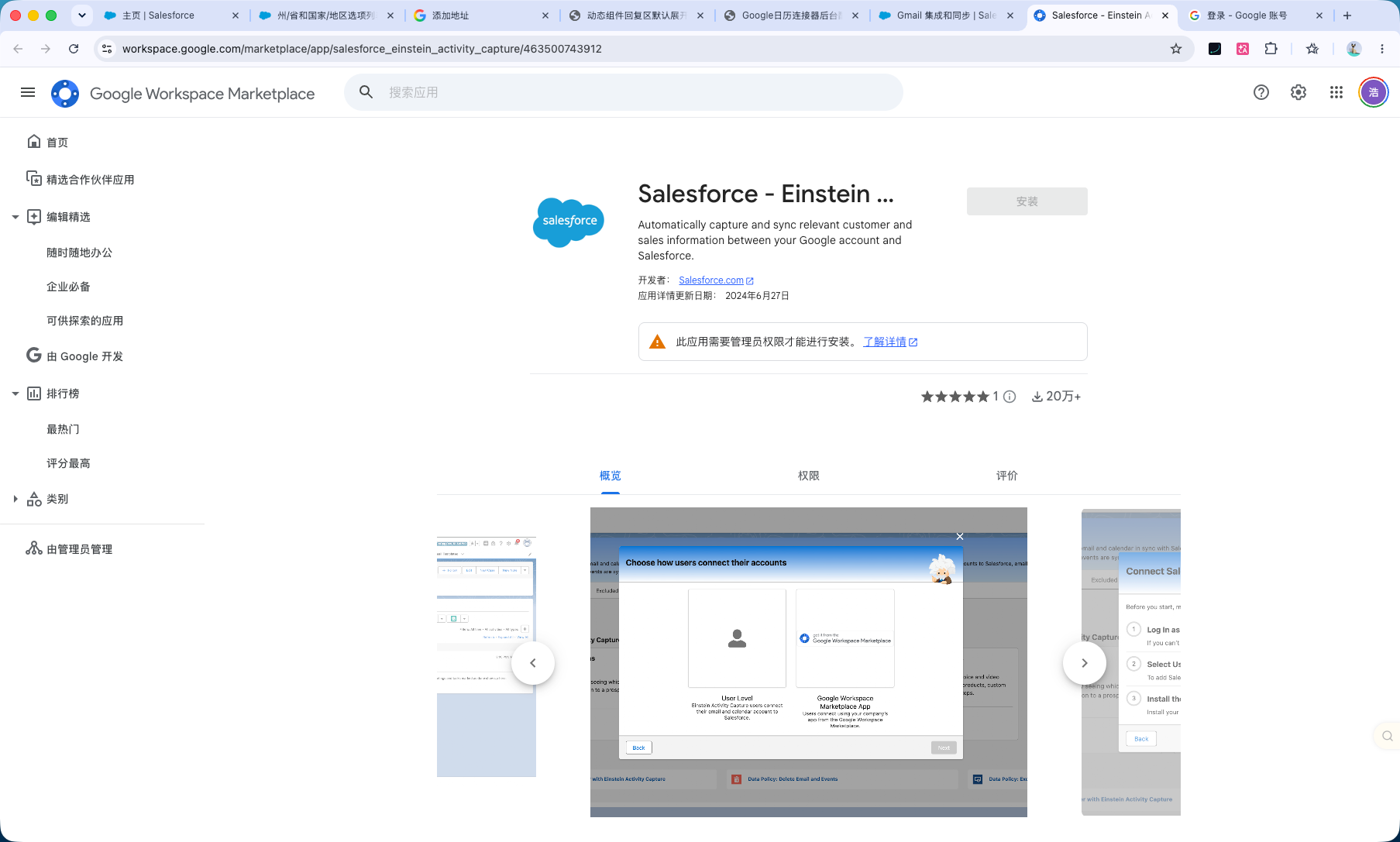1400x842 pixels.
Task: Select 评分最高 ranking
Action: [68, 463]
